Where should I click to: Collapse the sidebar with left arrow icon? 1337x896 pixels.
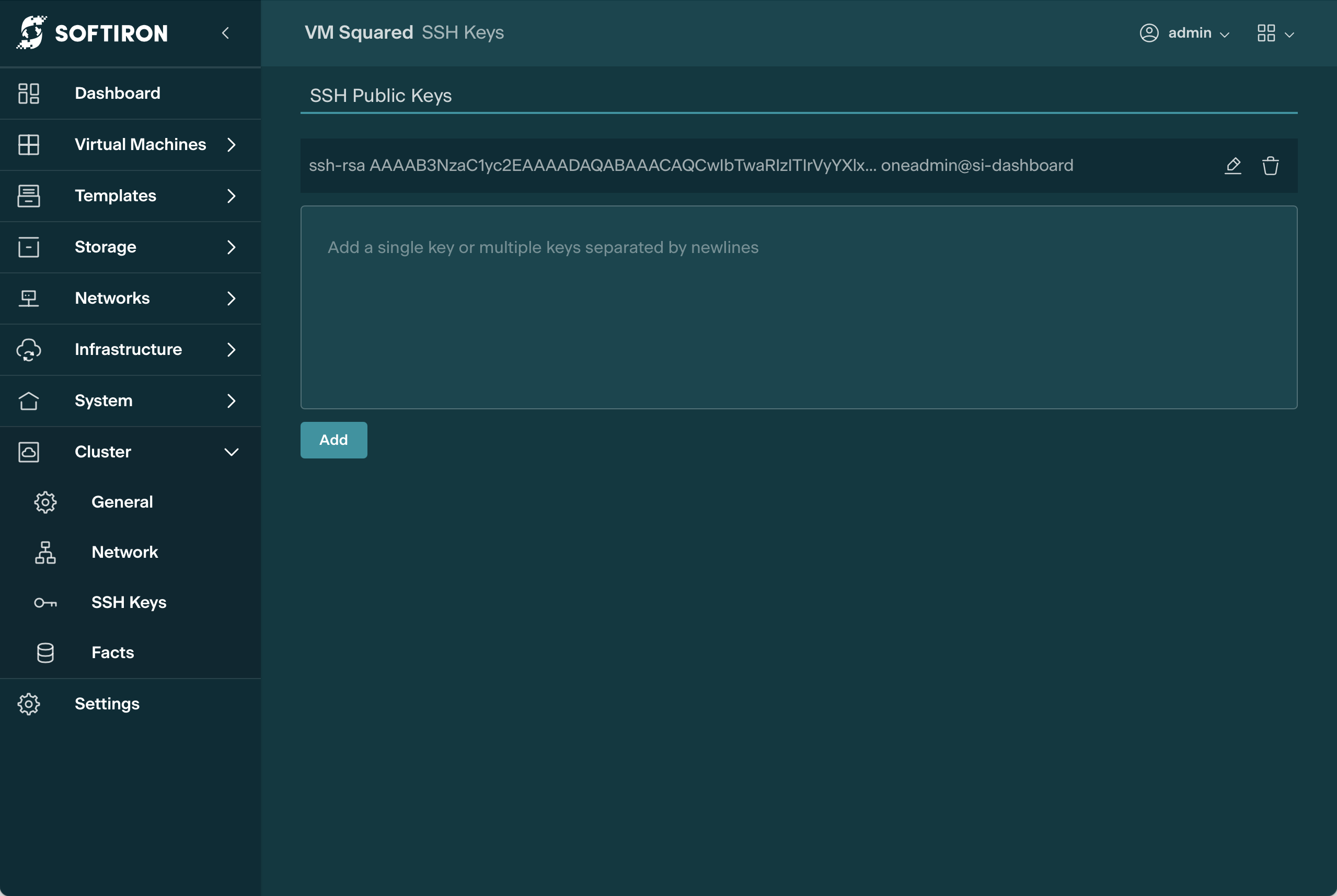[226, 33]
